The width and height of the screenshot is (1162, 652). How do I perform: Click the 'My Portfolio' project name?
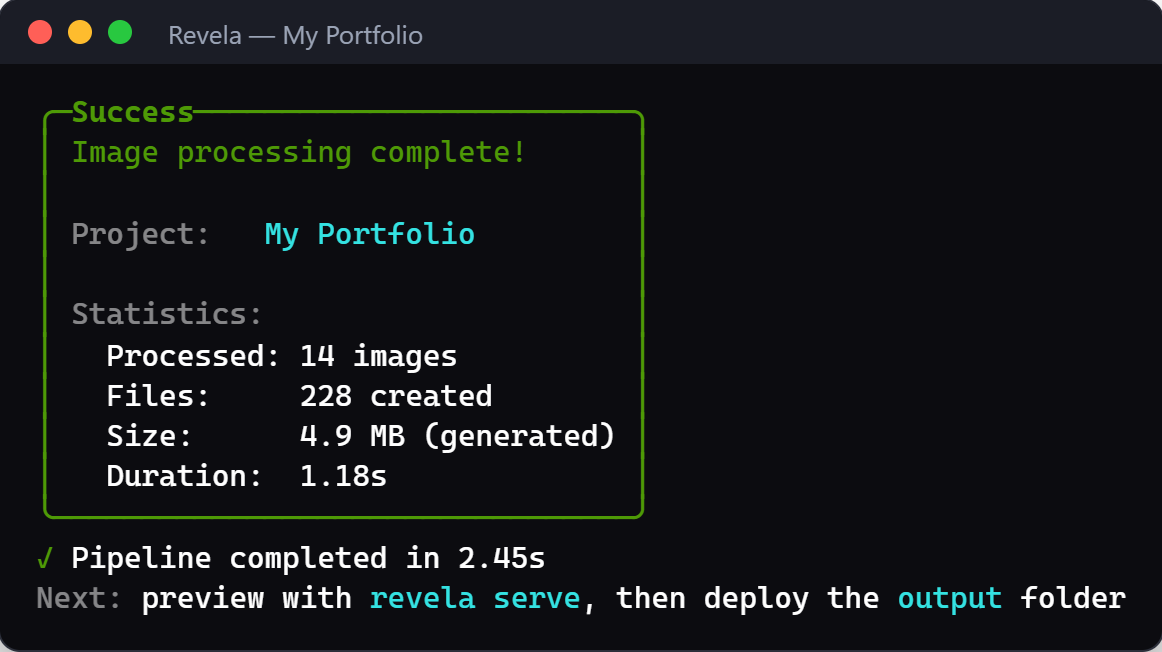(x=370, y=235)
